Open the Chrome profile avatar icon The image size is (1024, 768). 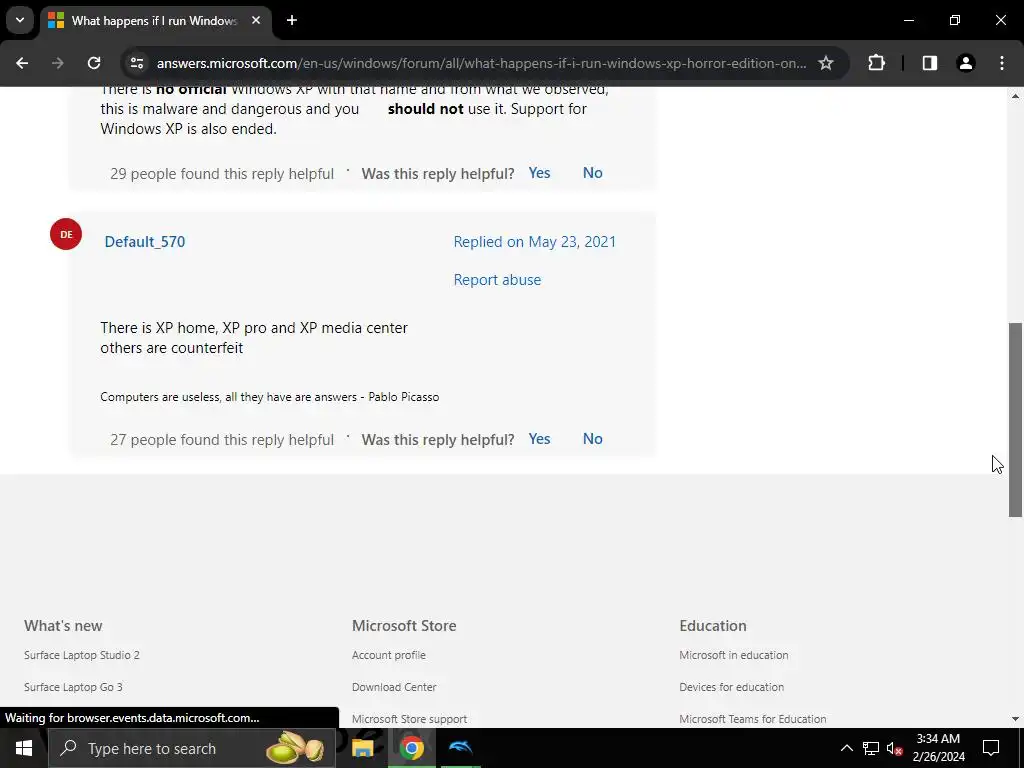coord(965,63)
